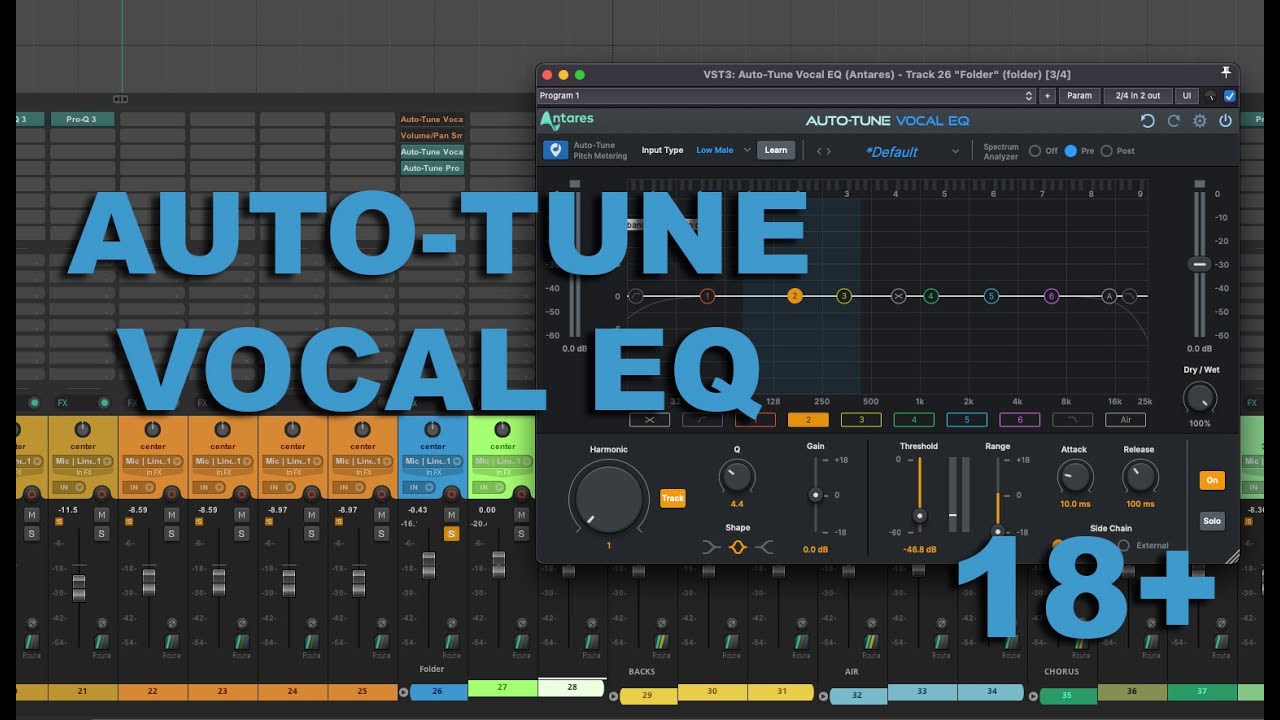Click the Undo arrow icon in Auto-Tune Vocal EQ

pos(1147,121)
